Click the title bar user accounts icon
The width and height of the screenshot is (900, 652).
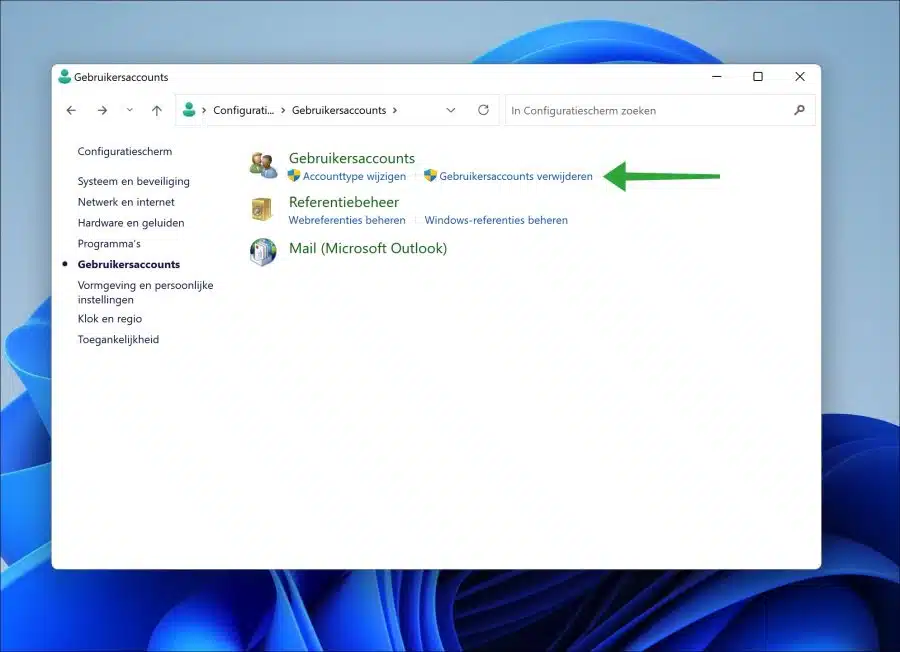(x=65, y=76)
